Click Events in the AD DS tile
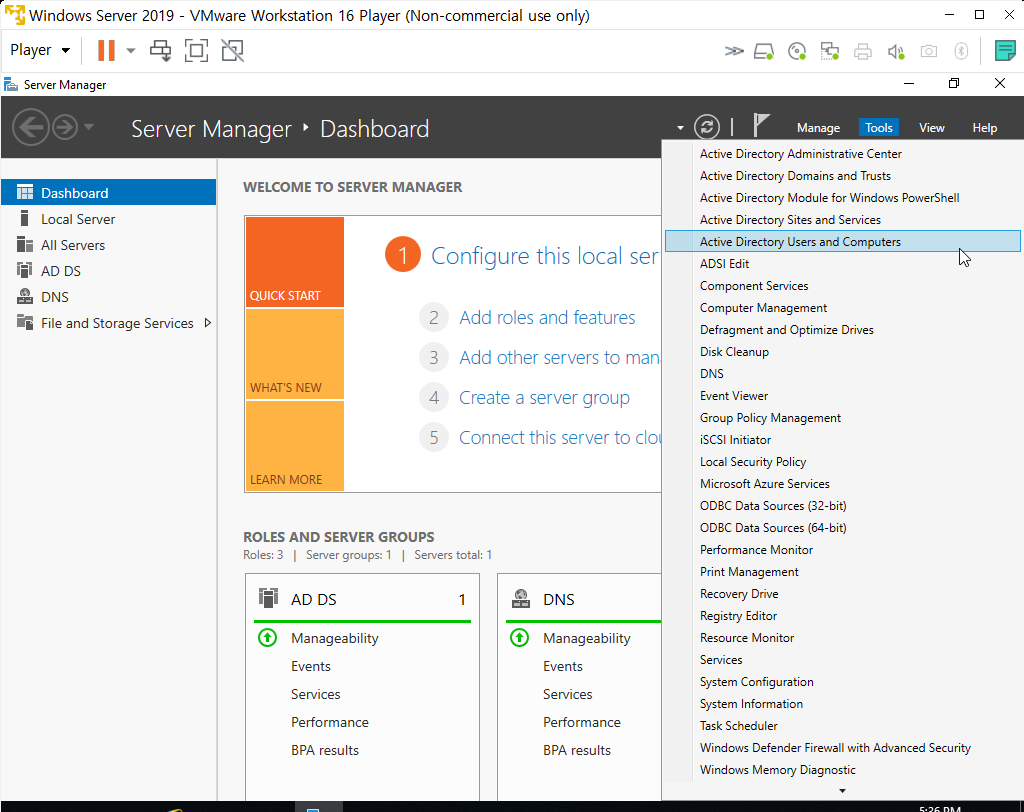Viewport: 1024px width, 812px height. tap(311, 666)
